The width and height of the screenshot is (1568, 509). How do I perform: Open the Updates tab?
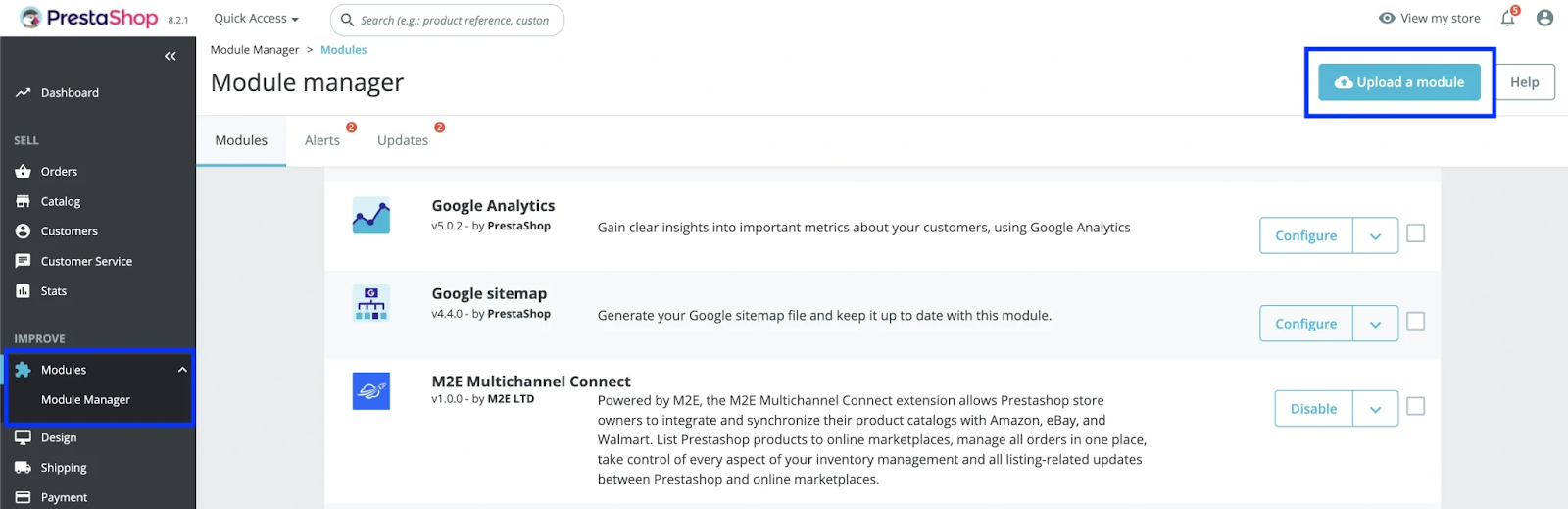(403, 140)
